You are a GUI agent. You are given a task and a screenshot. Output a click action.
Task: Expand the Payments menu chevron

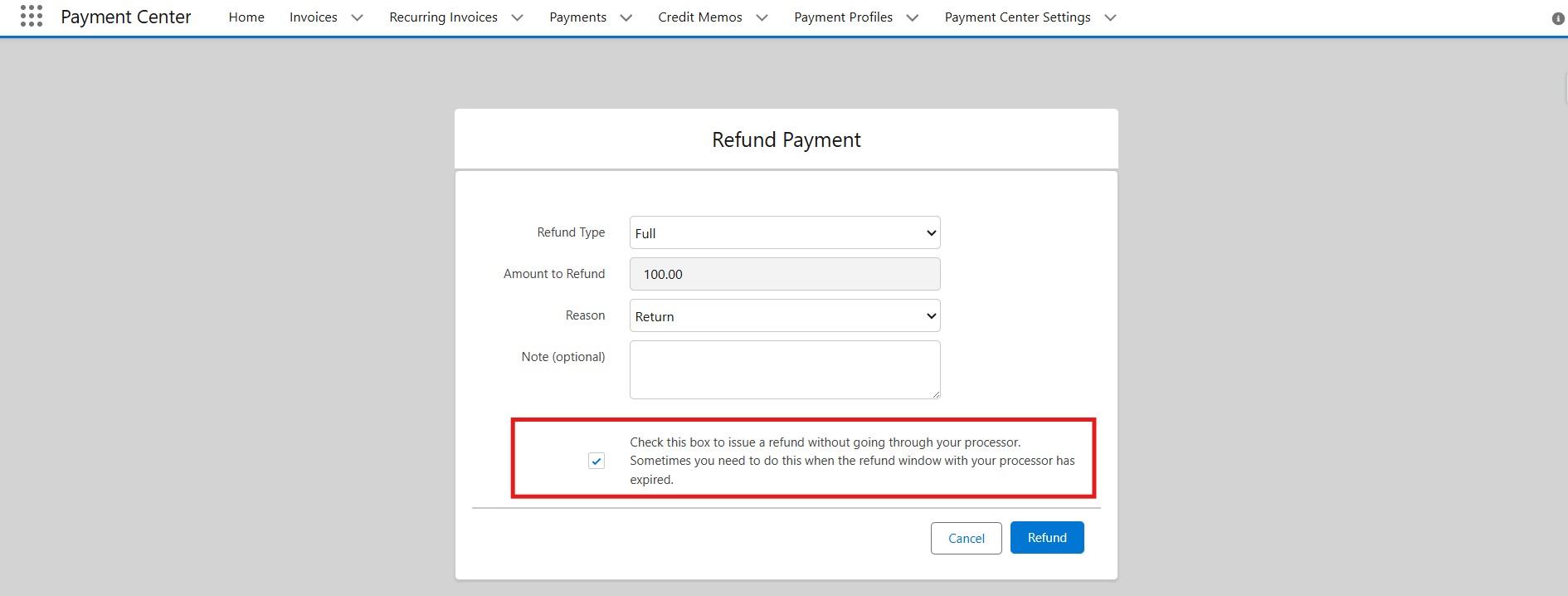pyautogui.click(x=626, y=17)
